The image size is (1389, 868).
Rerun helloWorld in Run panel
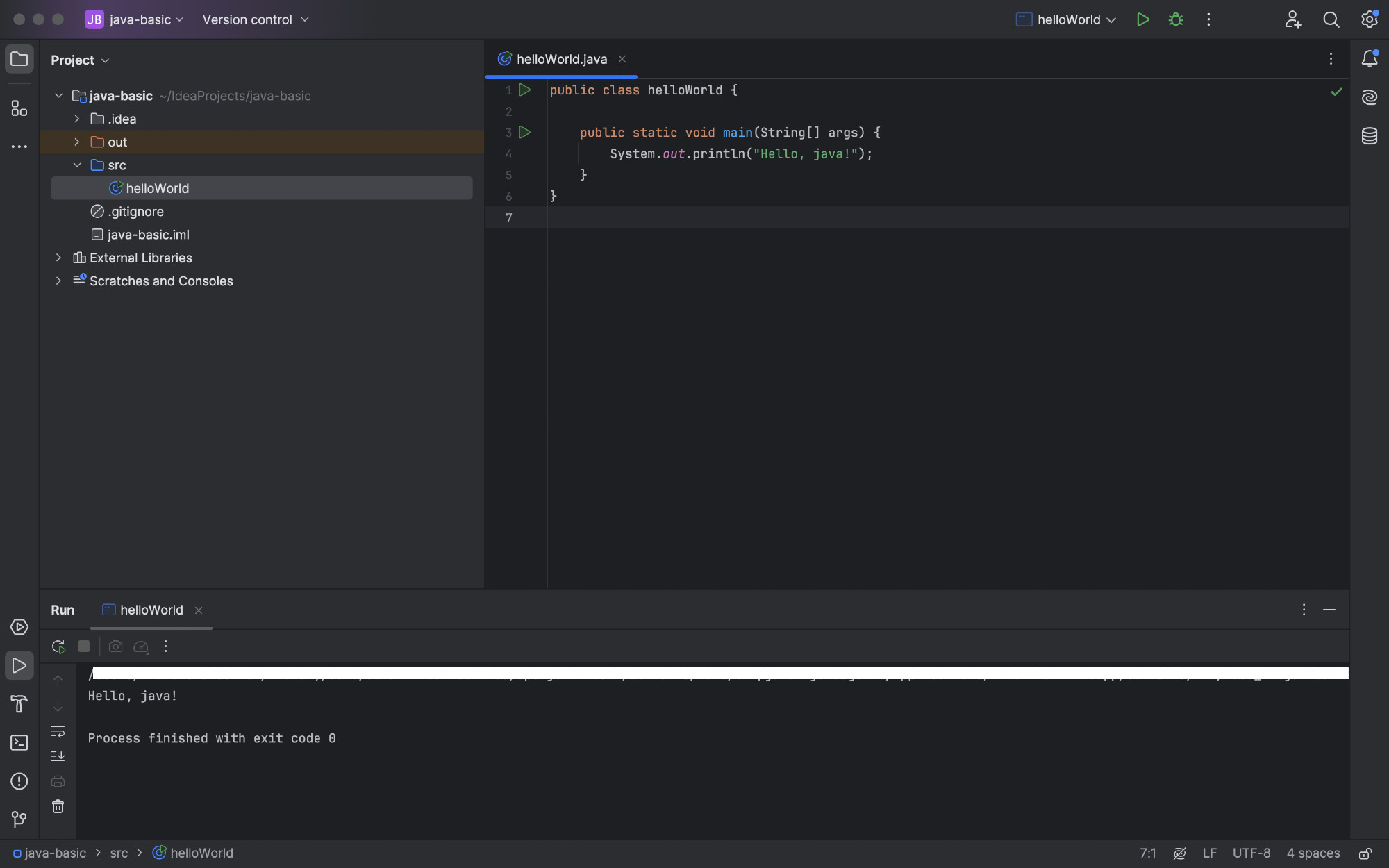pyautogui.click(x=58, y=646)
